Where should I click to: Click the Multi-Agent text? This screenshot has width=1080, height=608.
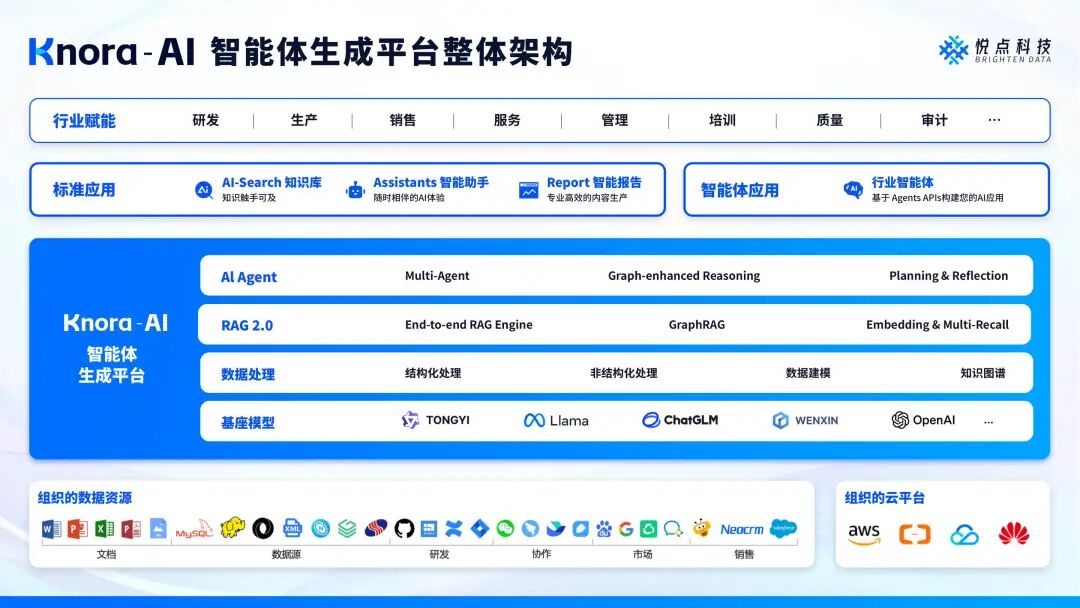click(437, 275)
